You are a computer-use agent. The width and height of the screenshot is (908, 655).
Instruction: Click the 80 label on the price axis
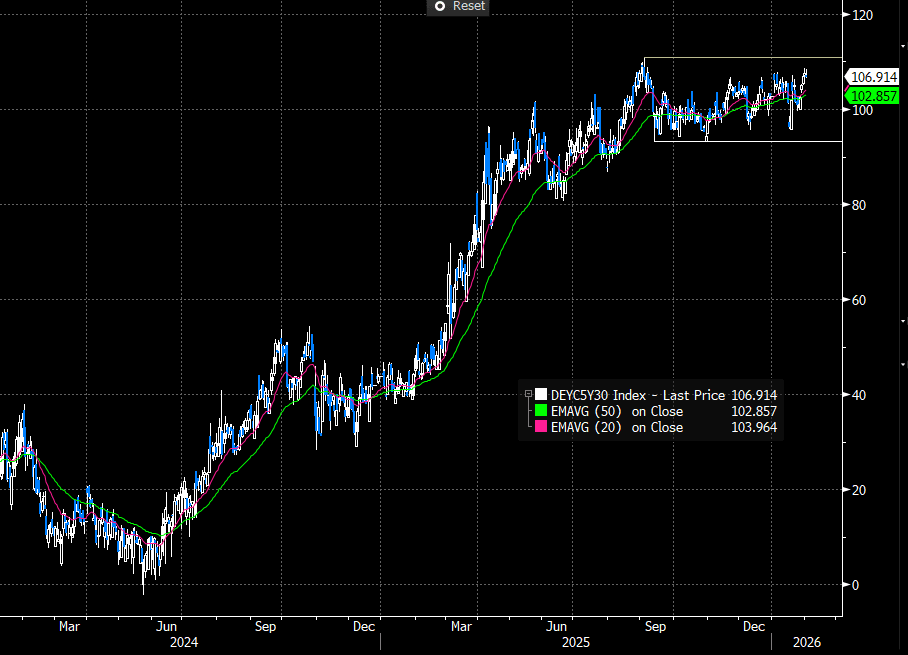pyautogui.click(x=859, y=205)
